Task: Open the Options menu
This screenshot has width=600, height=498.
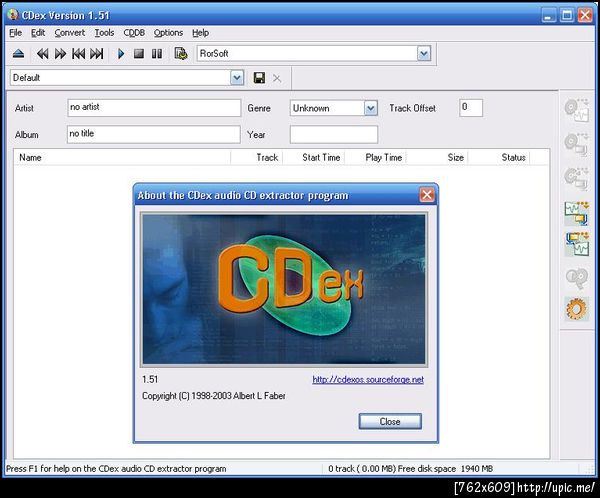Action: (x=168, y=33)
